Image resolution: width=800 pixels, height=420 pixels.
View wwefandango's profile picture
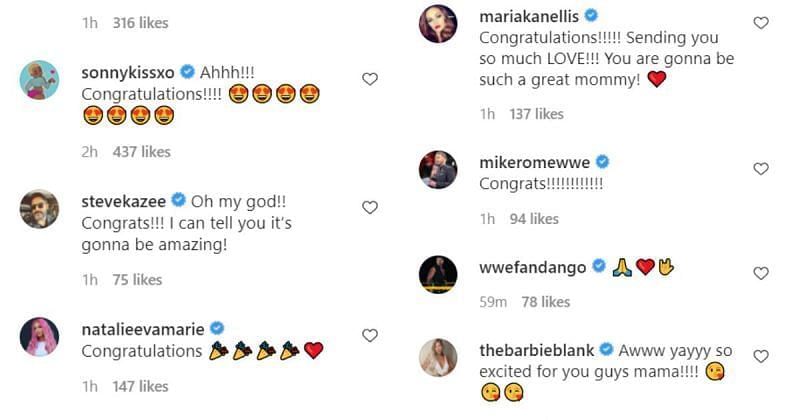click(x=438, y=274)
